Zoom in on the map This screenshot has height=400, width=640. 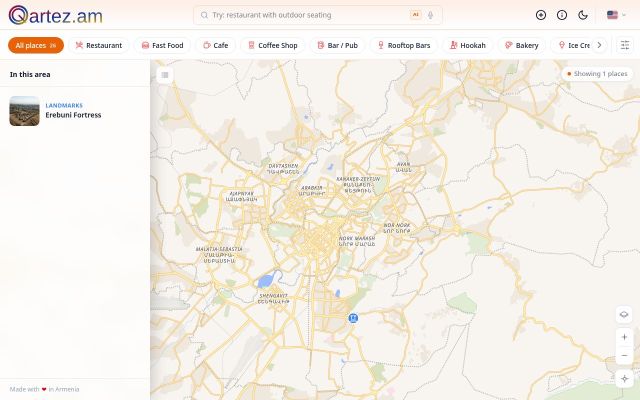point(624,337)
